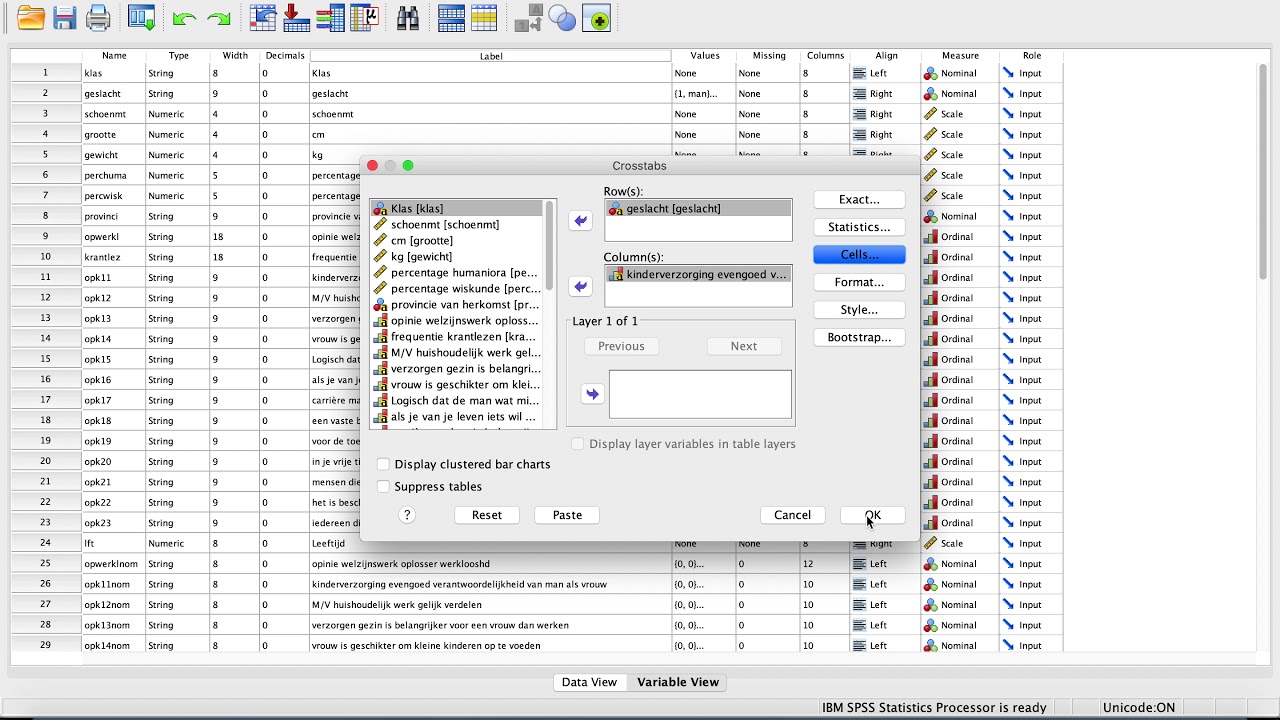Click the Show All Variables plus icon
Image resolution: width=1280 pixels, height=720 pixels.
pos(596,18)
